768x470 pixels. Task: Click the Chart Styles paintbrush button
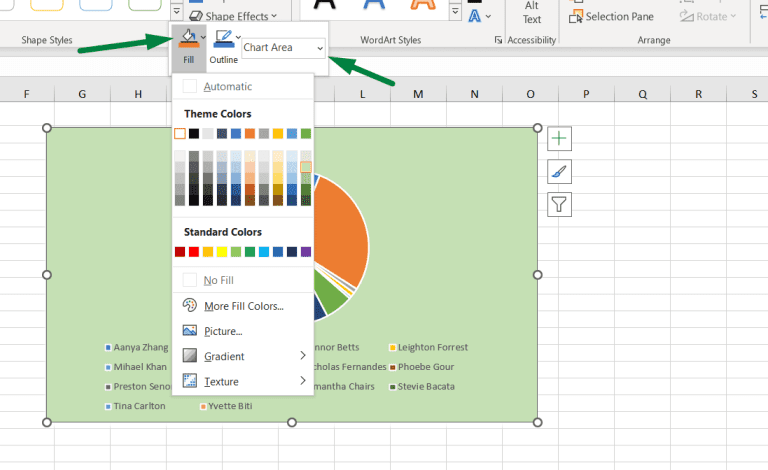[559, 172]
